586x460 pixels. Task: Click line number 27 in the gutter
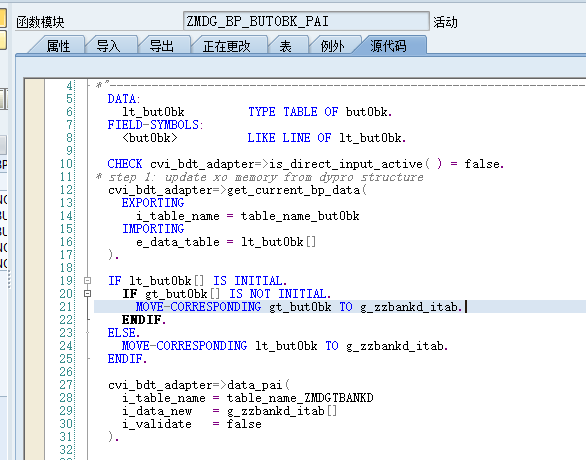66,385
